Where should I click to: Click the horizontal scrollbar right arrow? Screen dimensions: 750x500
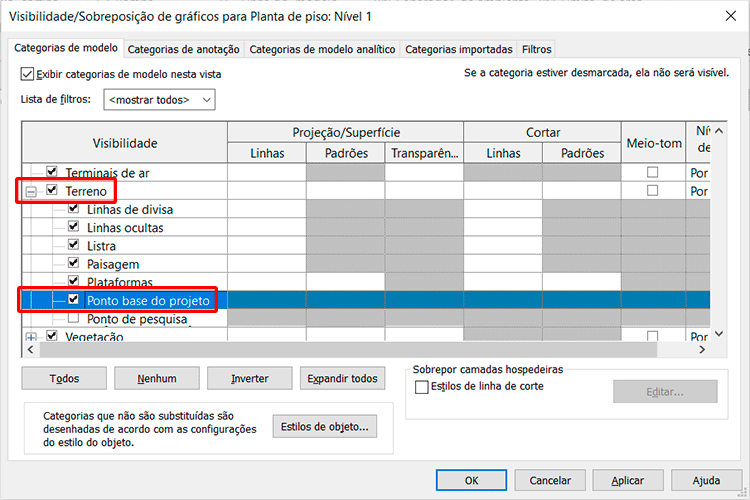pyautogui.click(x=702, y=350)
